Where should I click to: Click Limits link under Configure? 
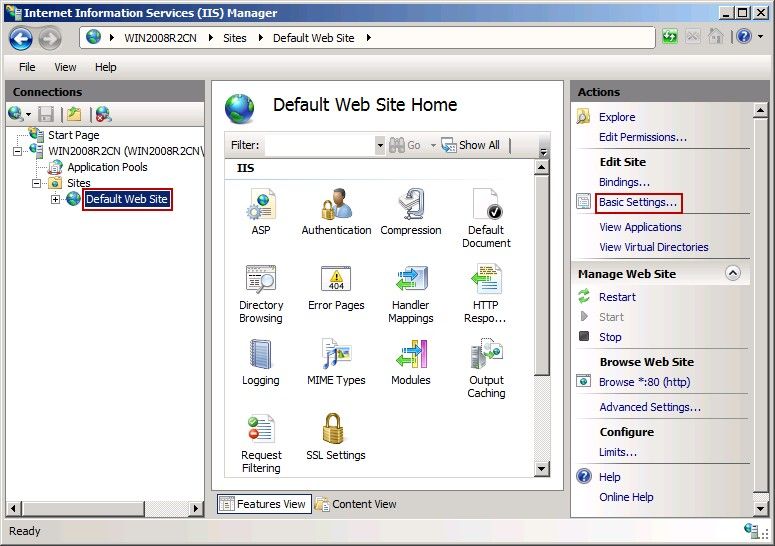(x=618, y=452)
